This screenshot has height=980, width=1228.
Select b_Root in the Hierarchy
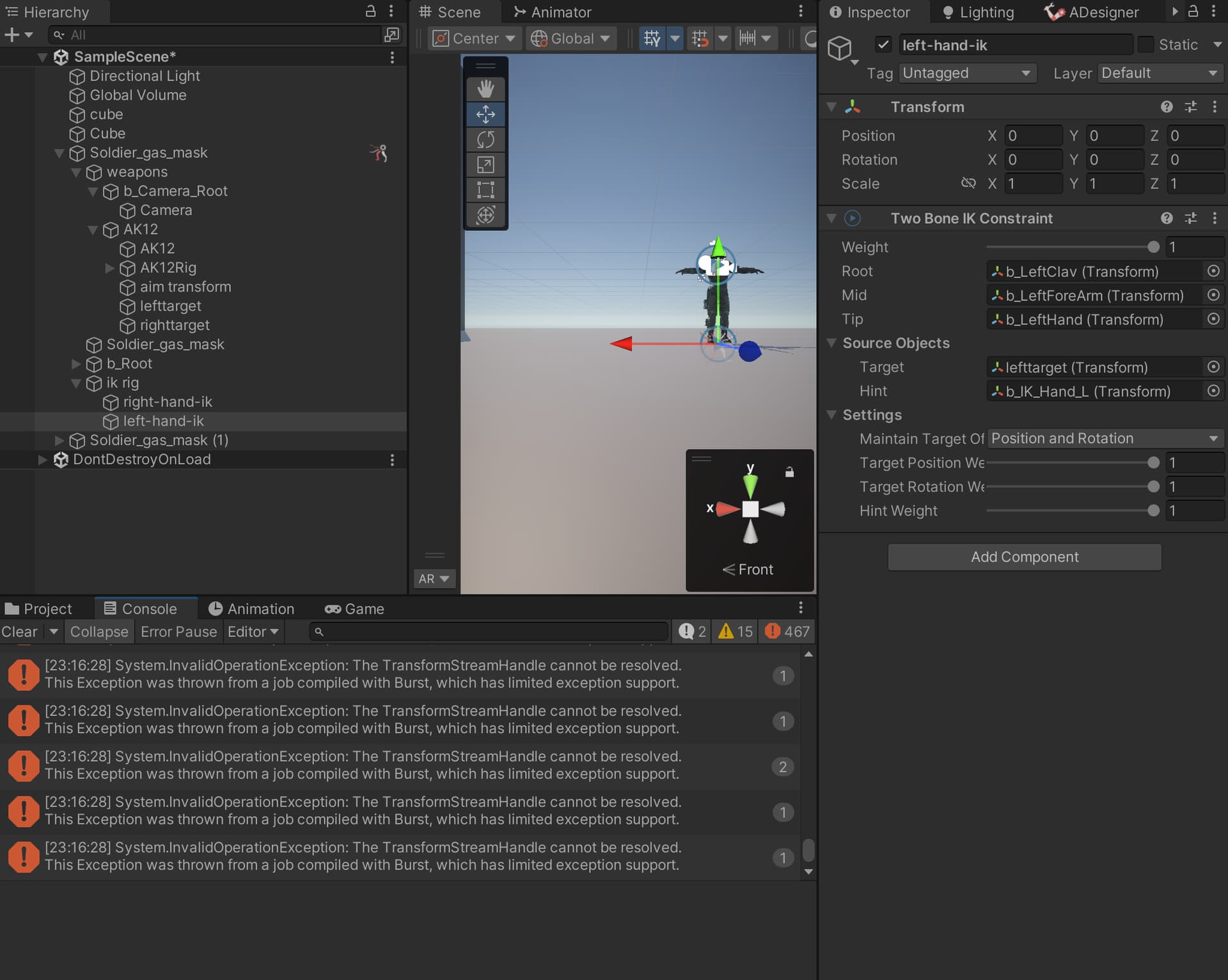click(x=129, y=363)
